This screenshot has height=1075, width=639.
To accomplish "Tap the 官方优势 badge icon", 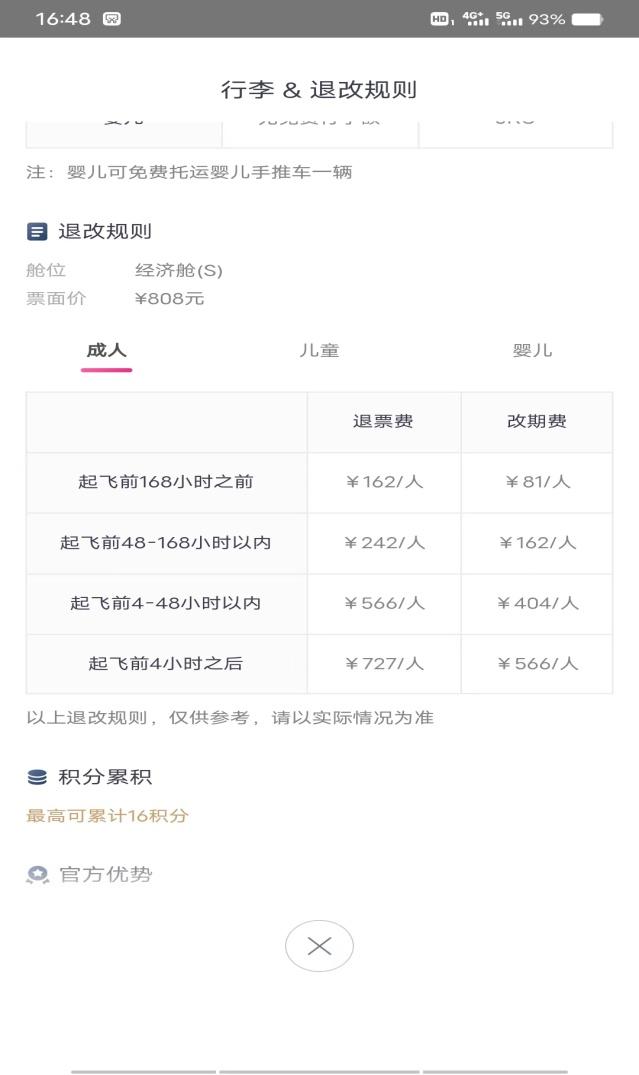I will coord(37,875).
